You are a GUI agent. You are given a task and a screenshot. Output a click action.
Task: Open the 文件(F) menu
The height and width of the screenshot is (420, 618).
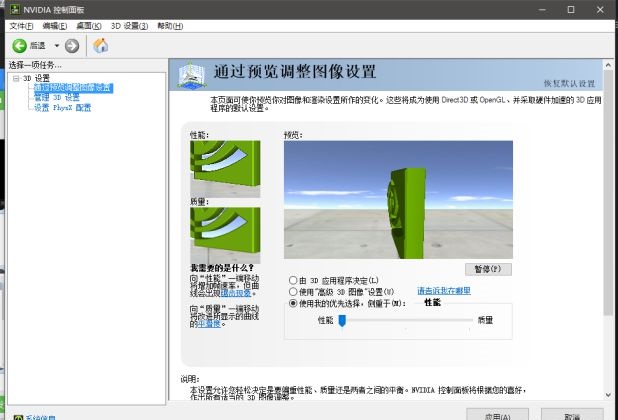(21, 26)
